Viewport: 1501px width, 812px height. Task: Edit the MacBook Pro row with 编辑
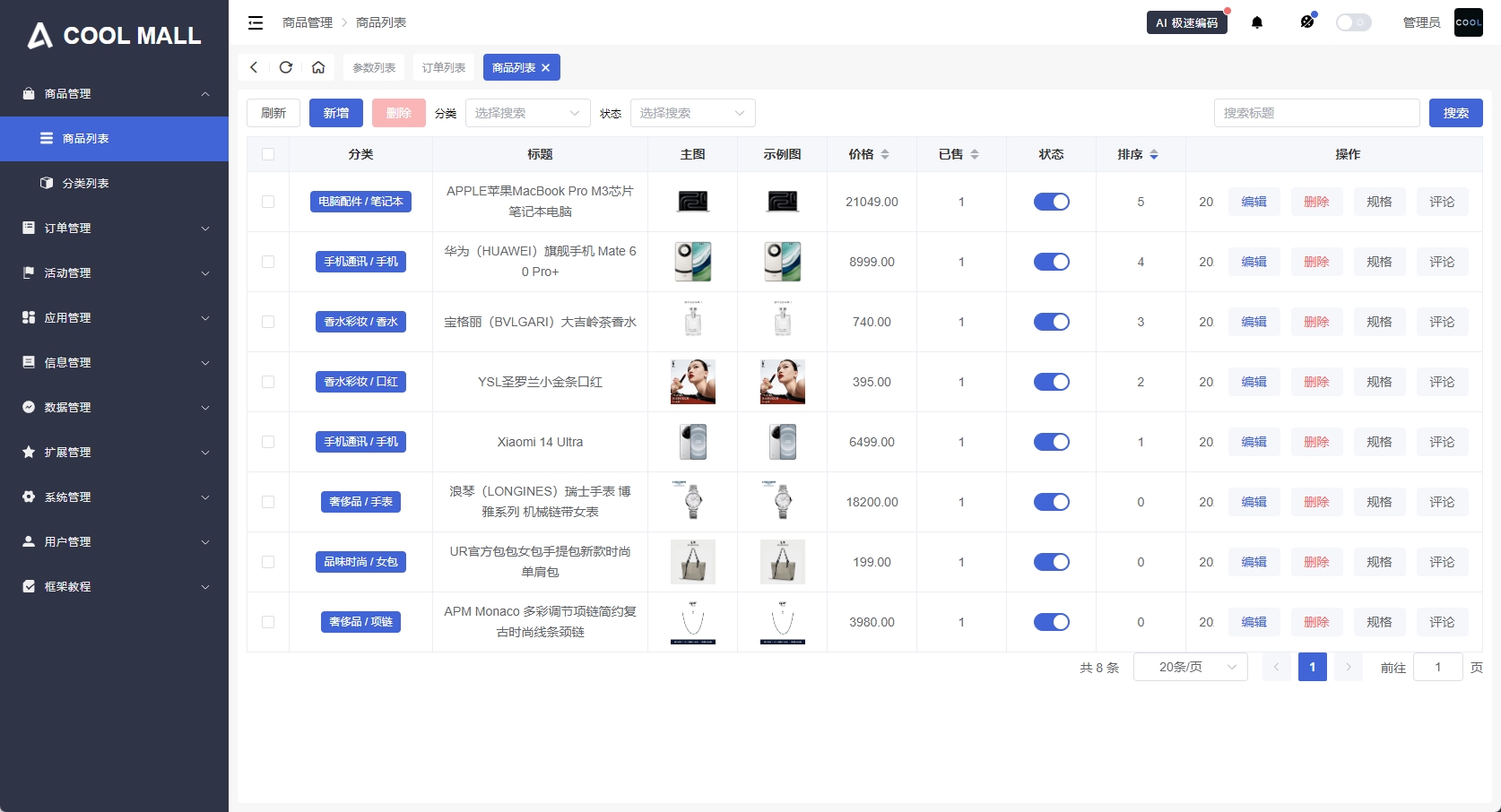(x=1254, y=202)
